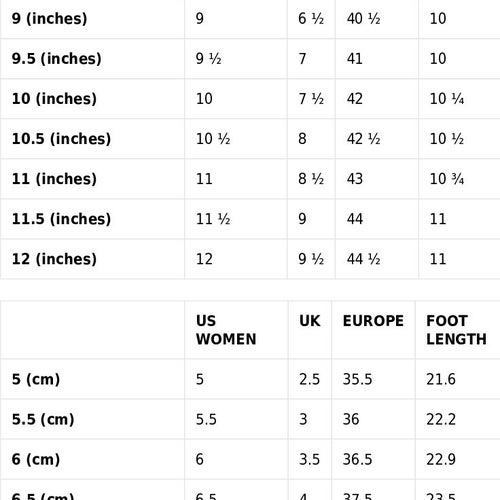Select the FOOT LENGTH column header

point(456,330)
